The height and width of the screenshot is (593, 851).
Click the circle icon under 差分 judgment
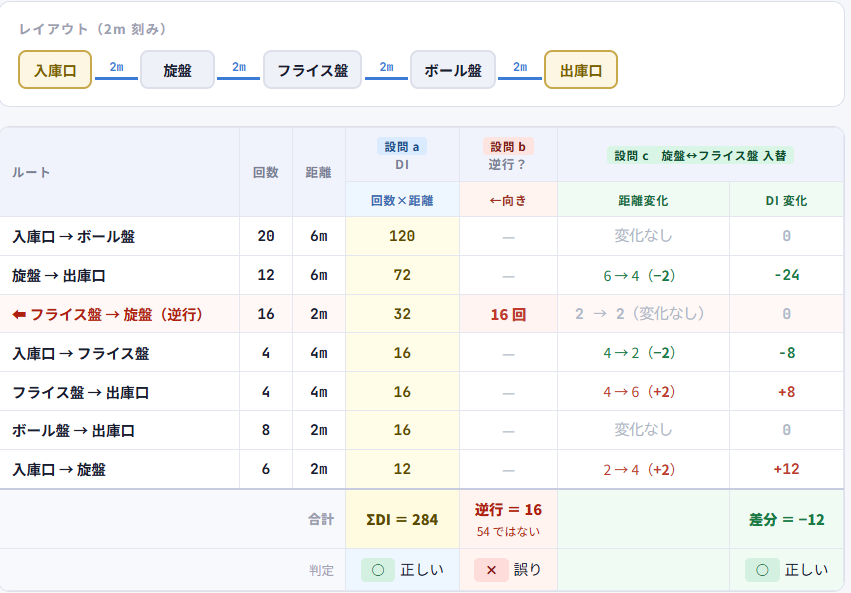(762, 570)
